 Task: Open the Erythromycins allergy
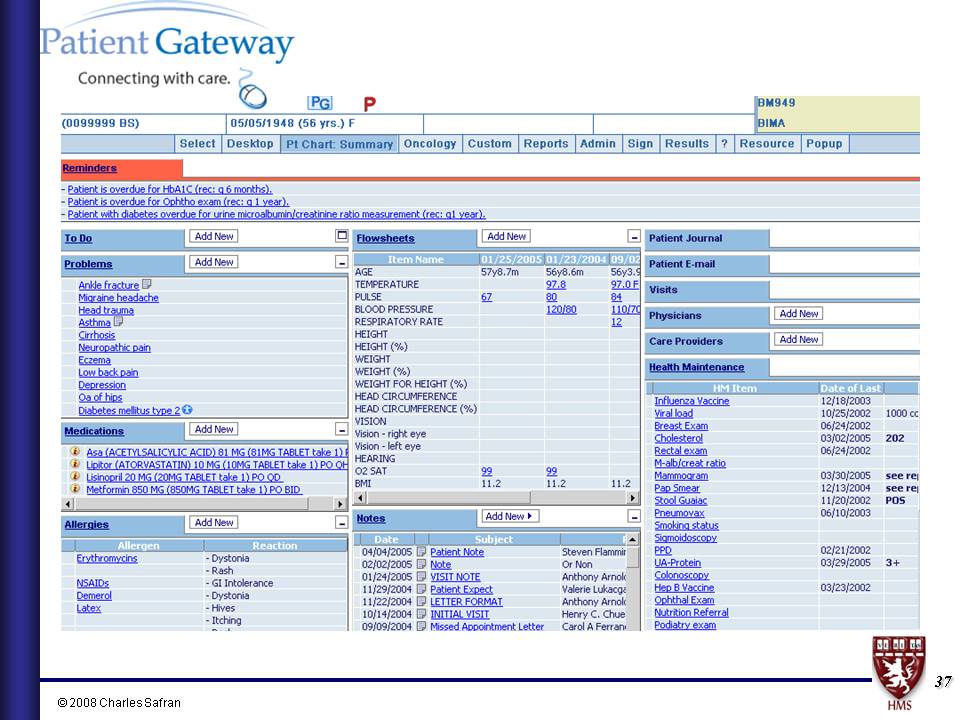(x=107, y=558)
